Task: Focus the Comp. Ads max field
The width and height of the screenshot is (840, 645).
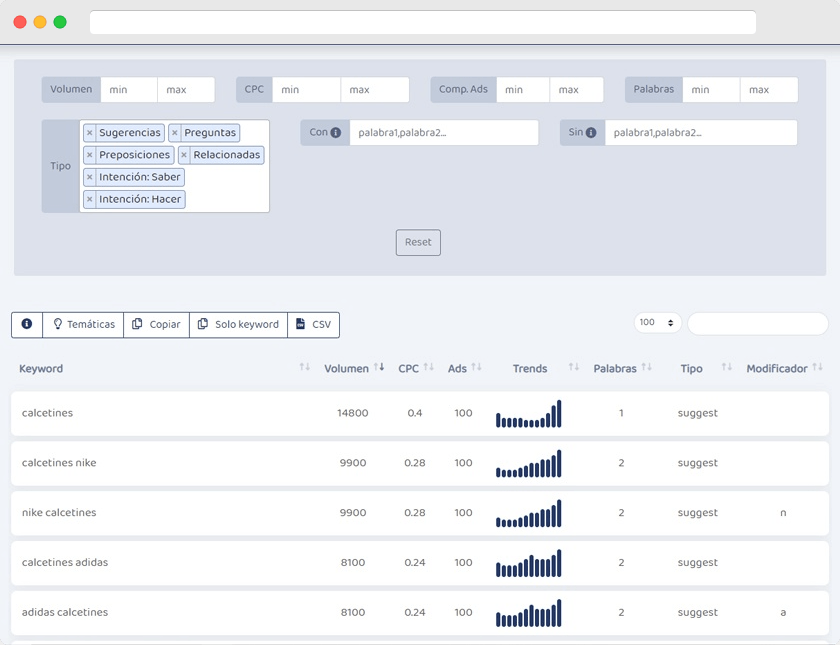Action: 576,89
